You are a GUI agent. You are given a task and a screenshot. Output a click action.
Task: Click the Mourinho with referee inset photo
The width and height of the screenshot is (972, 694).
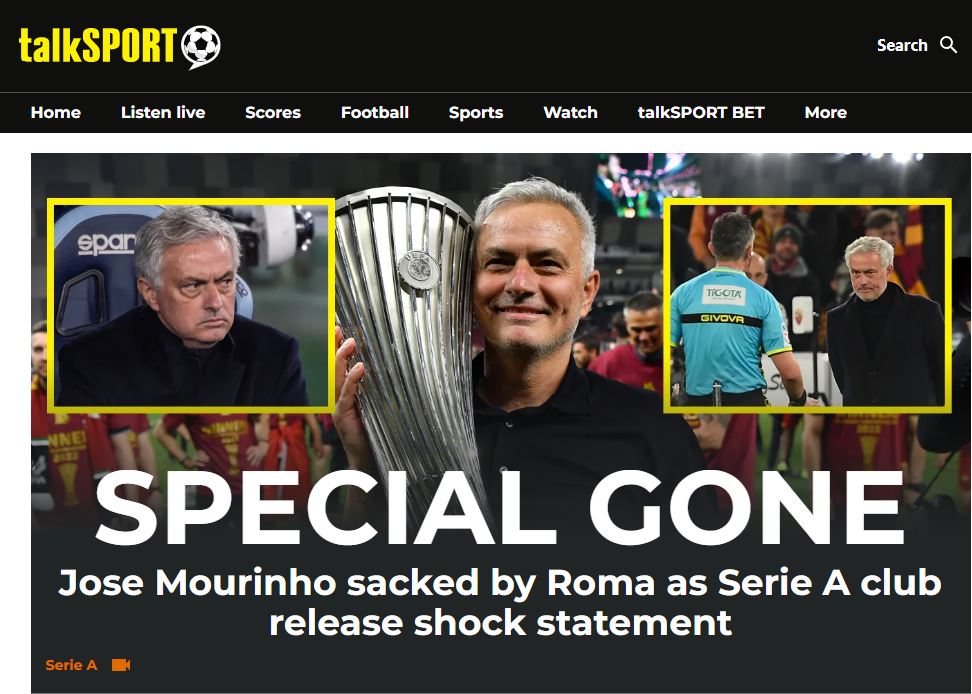click(x=807, y=305)
